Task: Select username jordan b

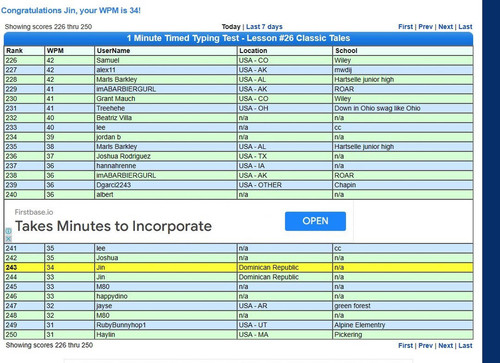Action: [x=109, y=137]
